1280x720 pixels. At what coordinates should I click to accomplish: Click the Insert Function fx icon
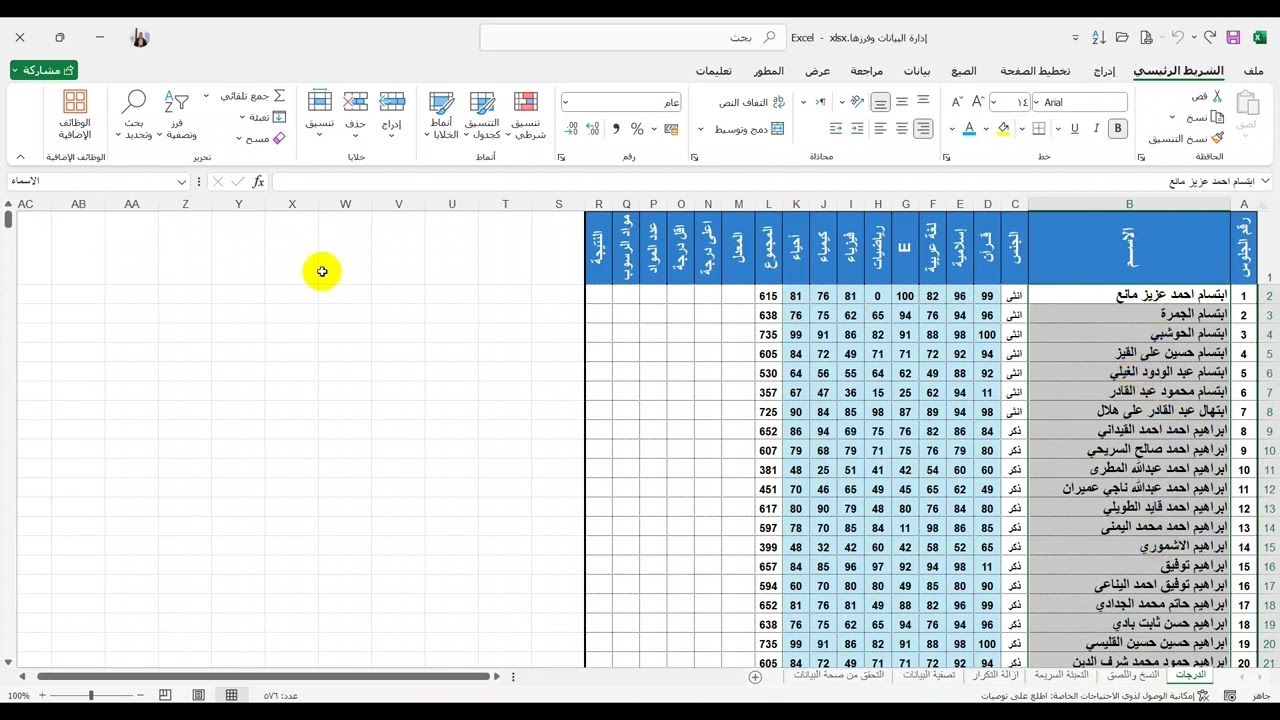click(258, 181)
